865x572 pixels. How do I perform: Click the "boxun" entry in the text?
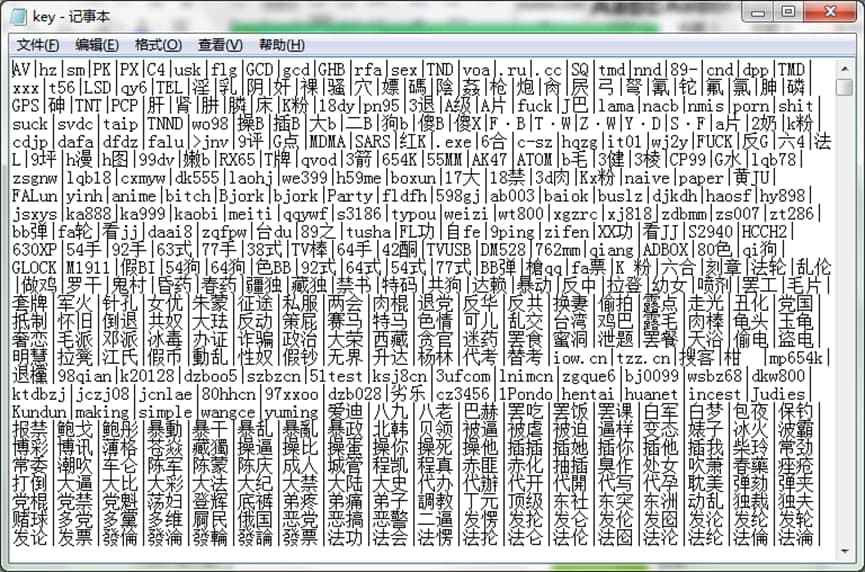click(413, 178)
